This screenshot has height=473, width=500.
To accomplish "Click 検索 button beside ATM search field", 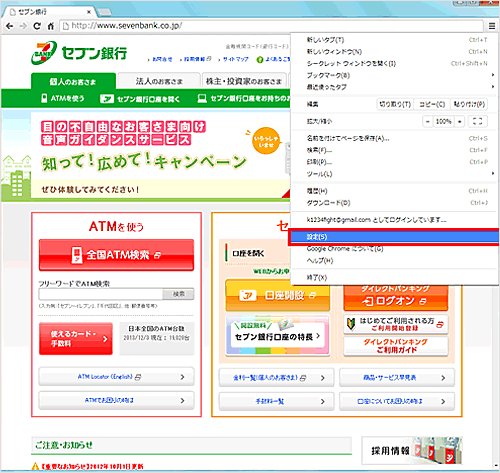I will point(178,294).
